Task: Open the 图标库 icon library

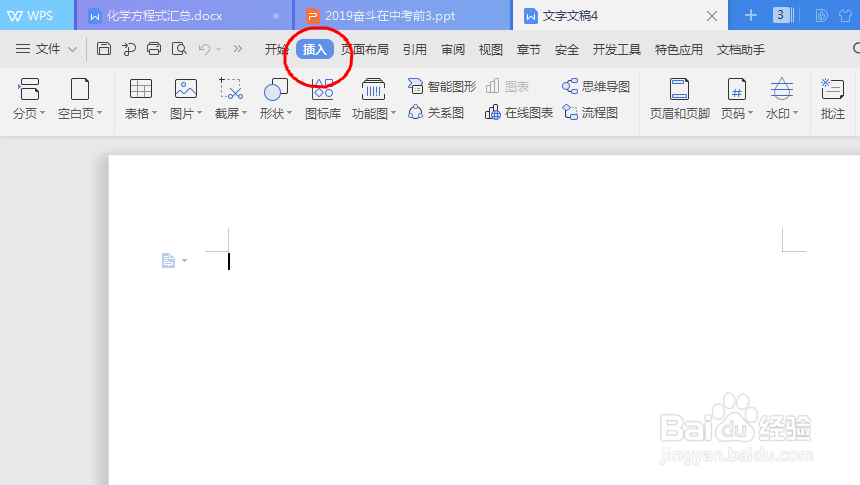Action: [x=322, y=99]
